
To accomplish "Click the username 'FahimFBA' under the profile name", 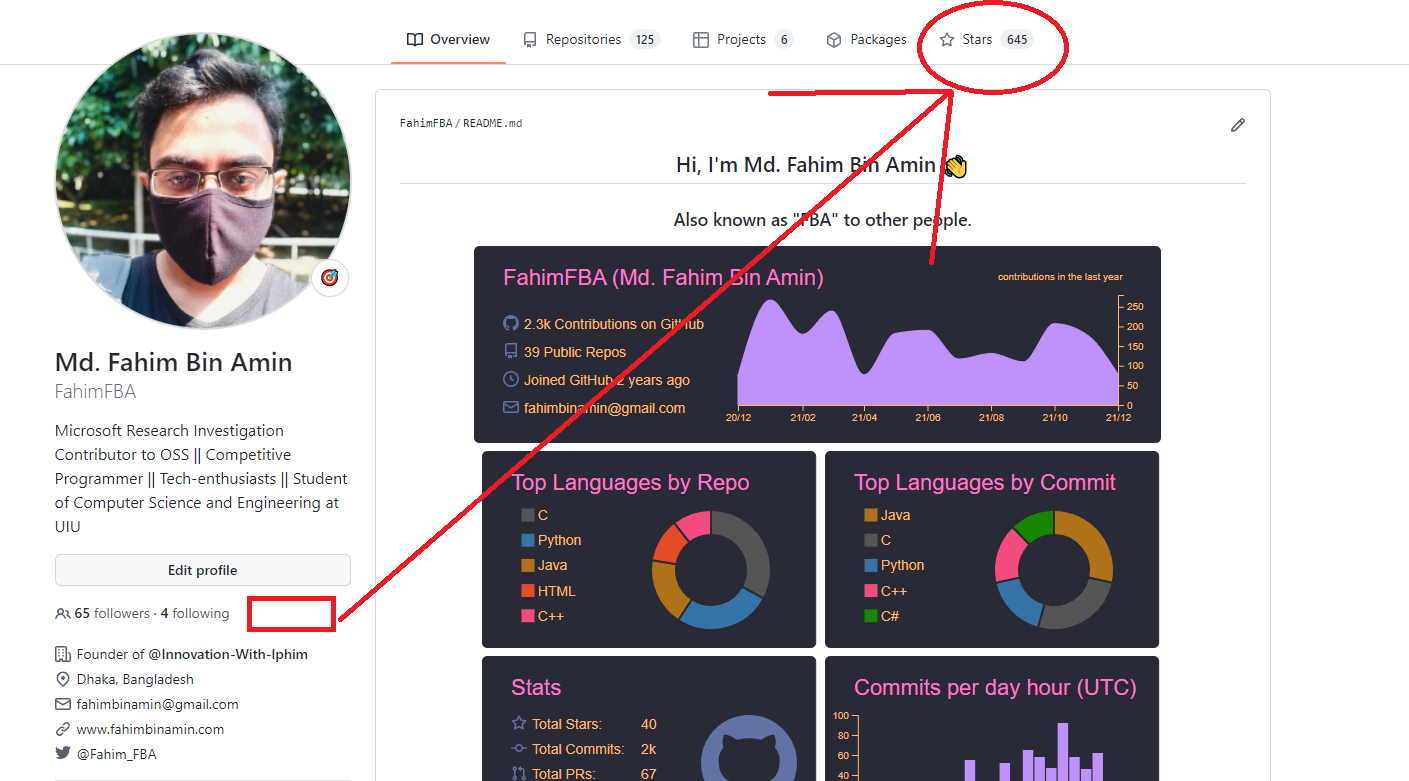I will [96, 391].
